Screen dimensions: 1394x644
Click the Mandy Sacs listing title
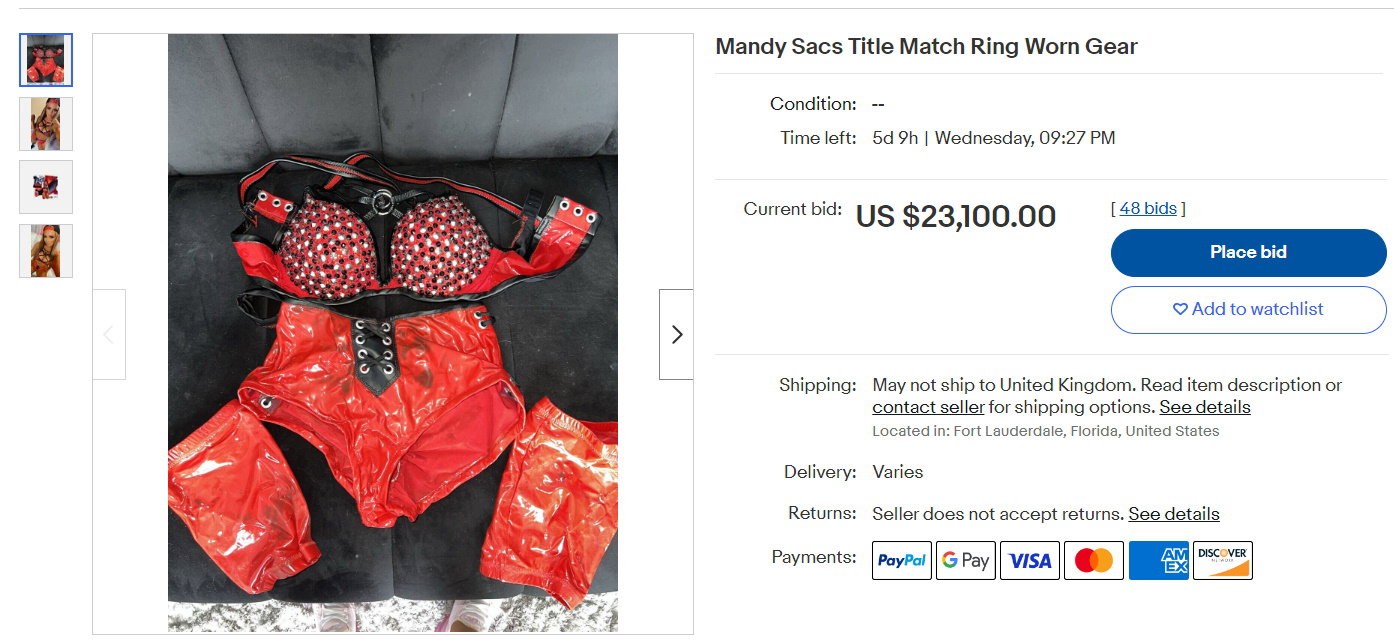(926, 46)
